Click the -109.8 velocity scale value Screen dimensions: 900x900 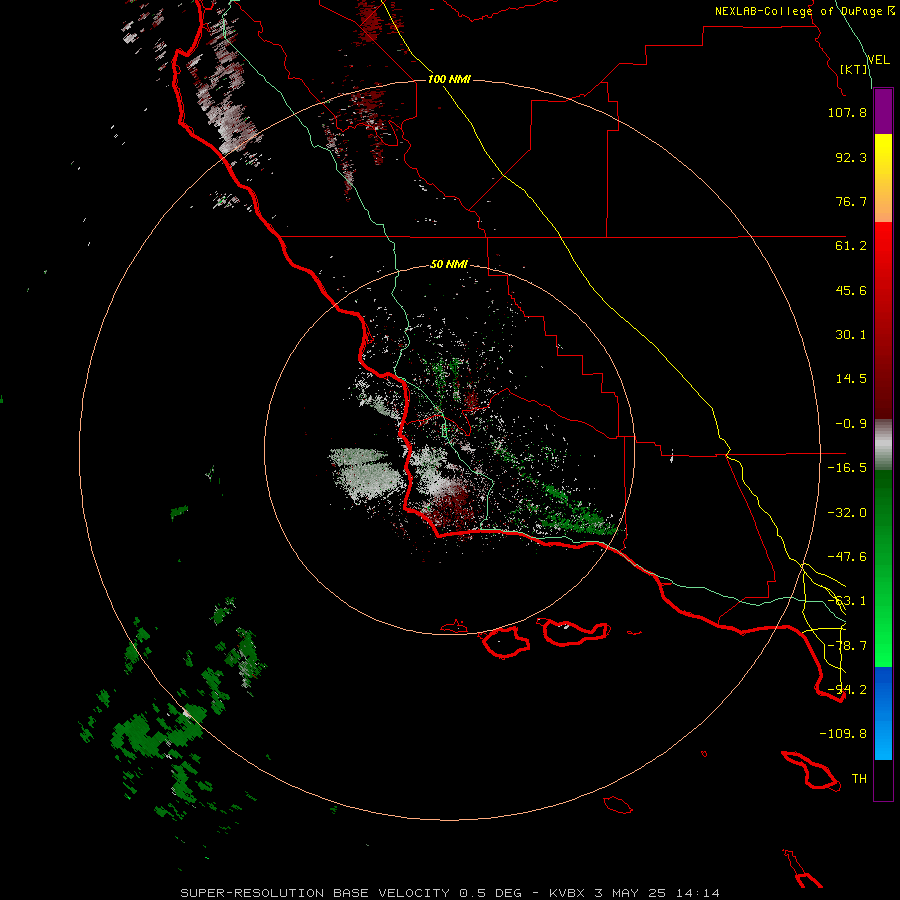click(843, 734)
